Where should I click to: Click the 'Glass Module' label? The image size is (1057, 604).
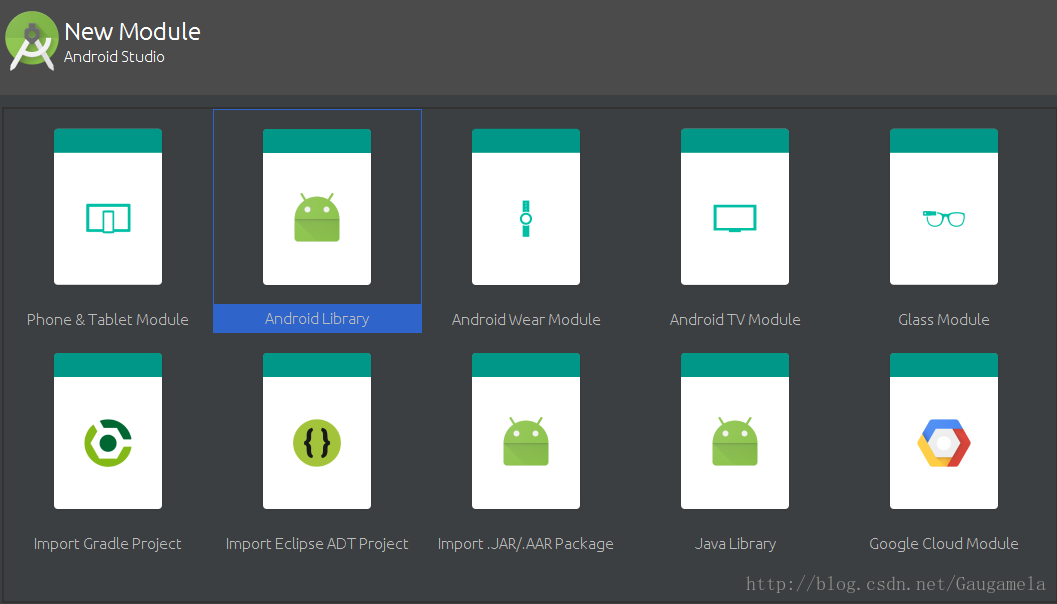[944, 320]
